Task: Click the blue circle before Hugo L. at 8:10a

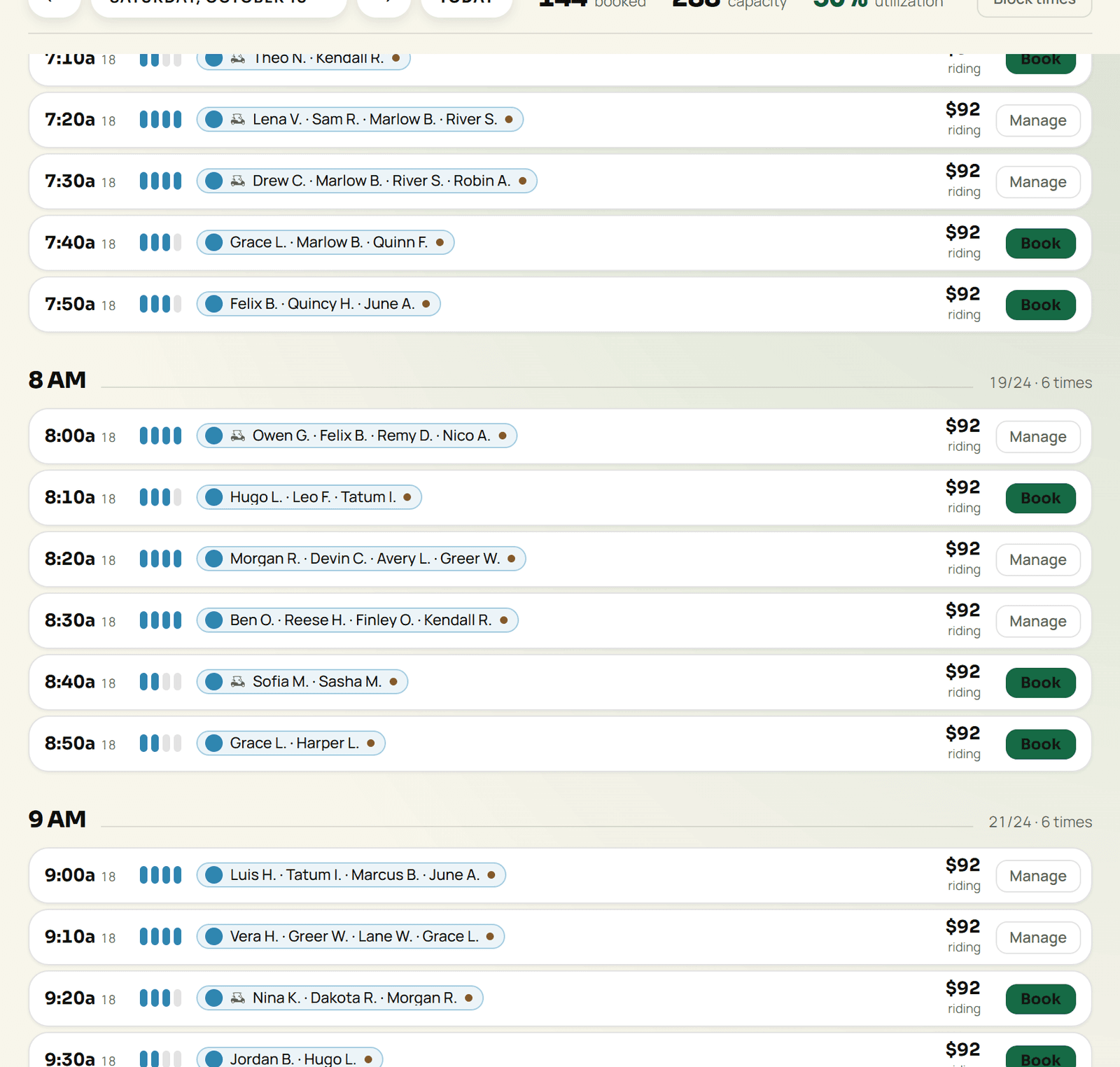Action: pos(214,497)
